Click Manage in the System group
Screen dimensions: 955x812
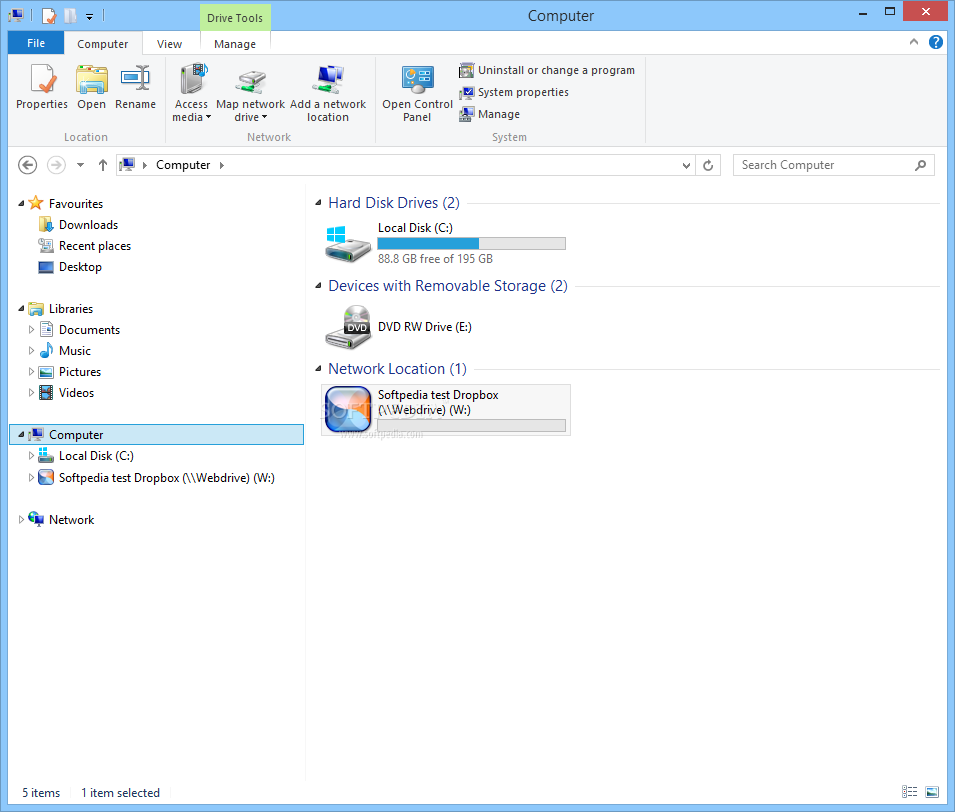click(x=490, y=114)
